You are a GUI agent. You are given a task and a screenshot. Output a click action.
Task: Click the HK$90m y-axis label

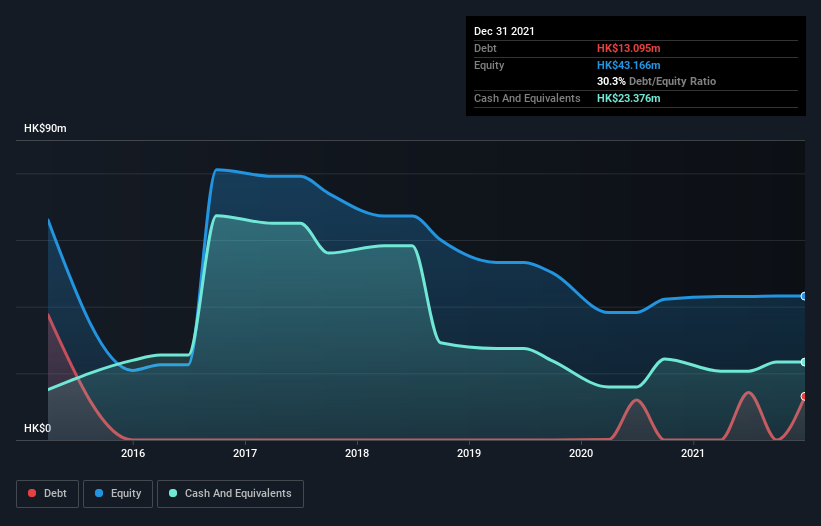click(45, 128)
